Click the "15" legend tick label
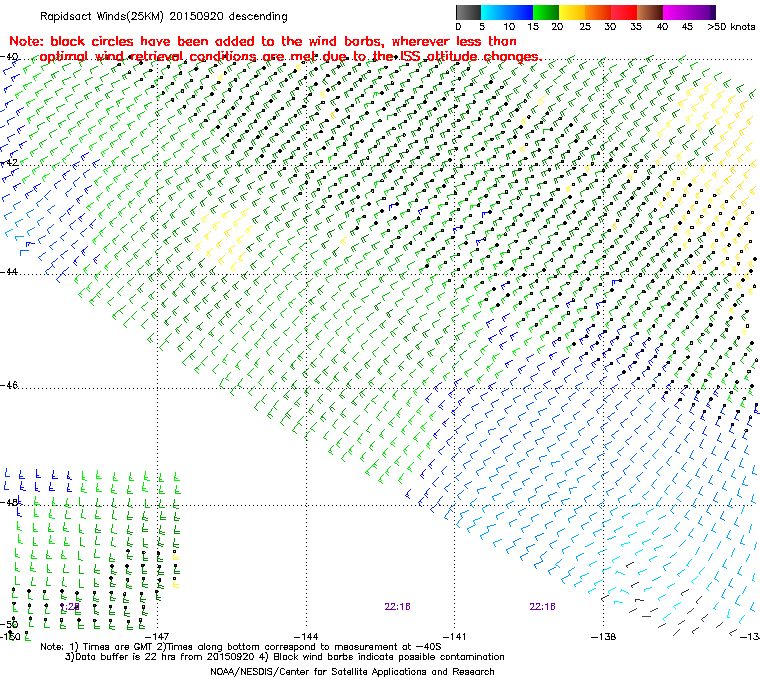The height and width of the screenshot is (688, 760). point(533,27)
